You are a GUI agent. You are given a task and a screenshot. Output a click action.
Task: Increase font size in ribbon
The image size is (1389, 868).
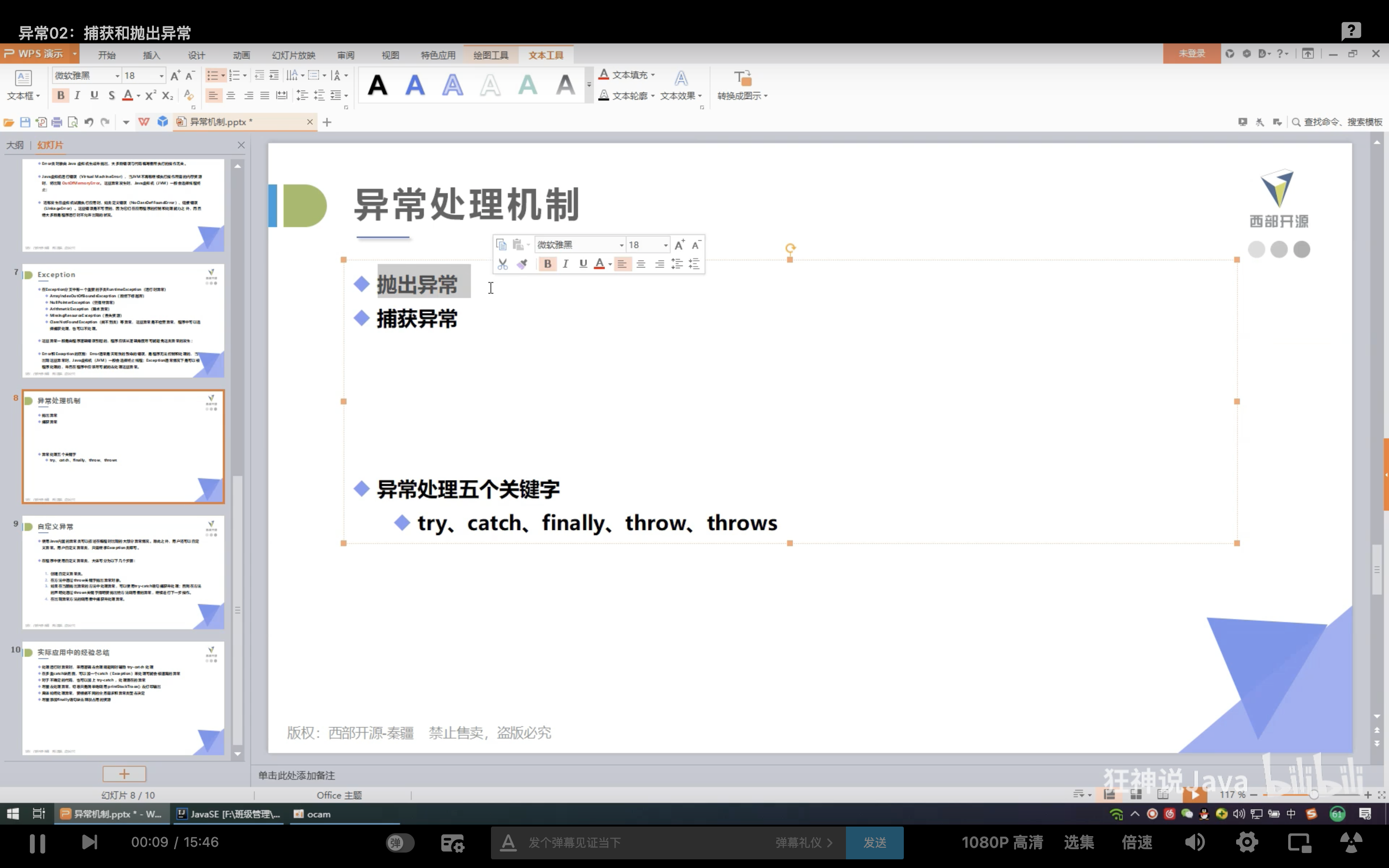click(x=176, y=75)
